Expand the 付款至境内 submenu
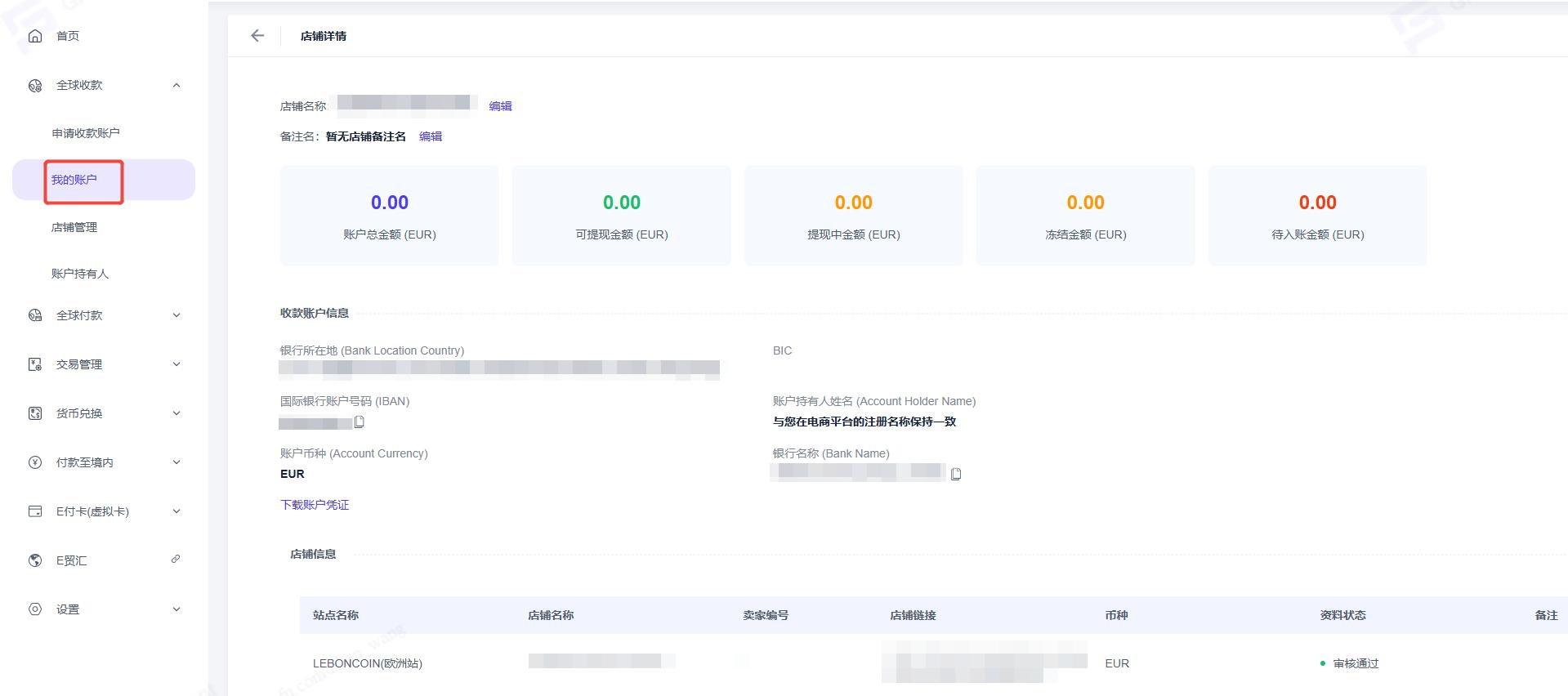Image resolution: width=1568 pixels, height=696 pixels. [176, 462]
